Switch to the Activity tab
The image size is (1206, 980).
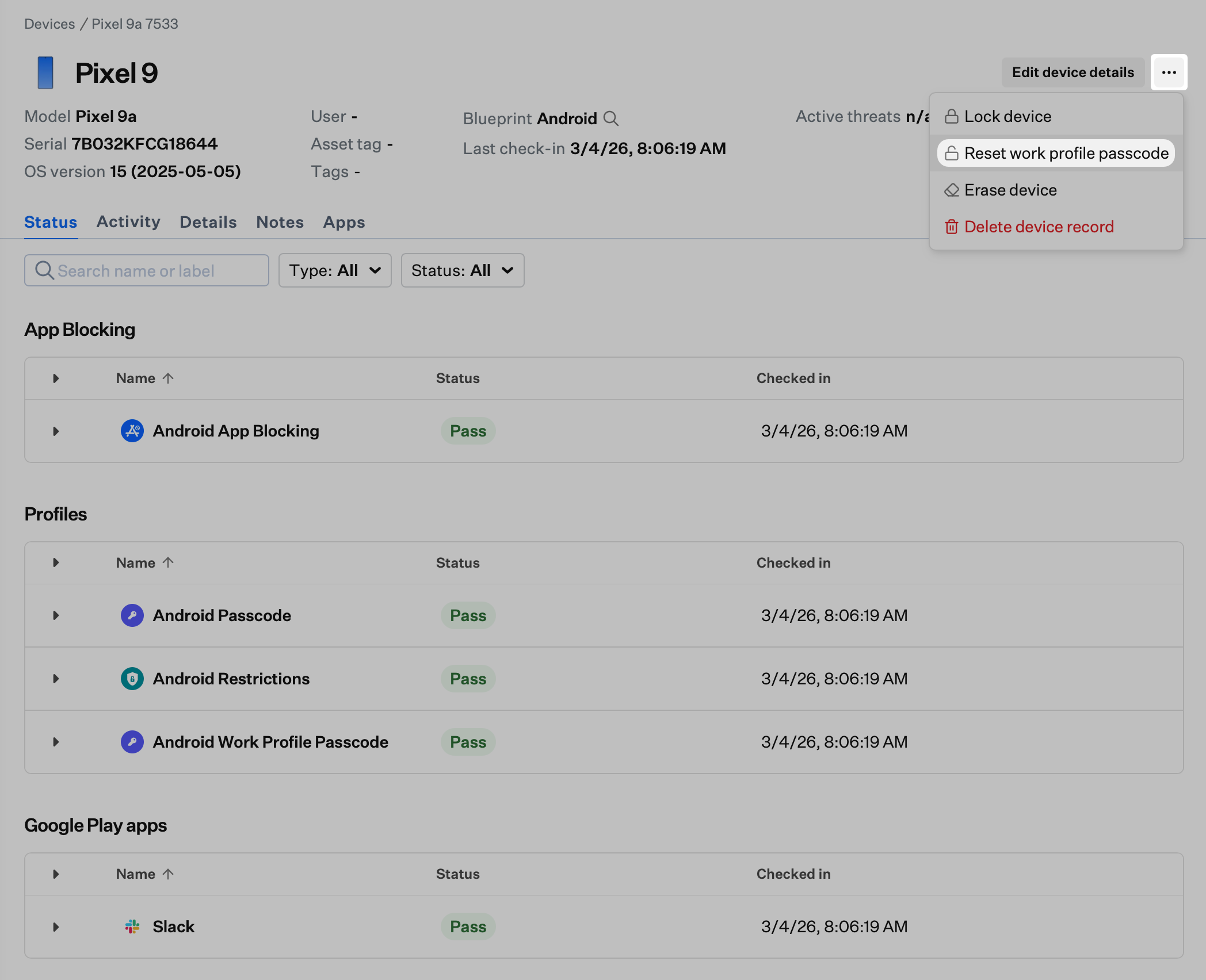(x=128, y=222)
